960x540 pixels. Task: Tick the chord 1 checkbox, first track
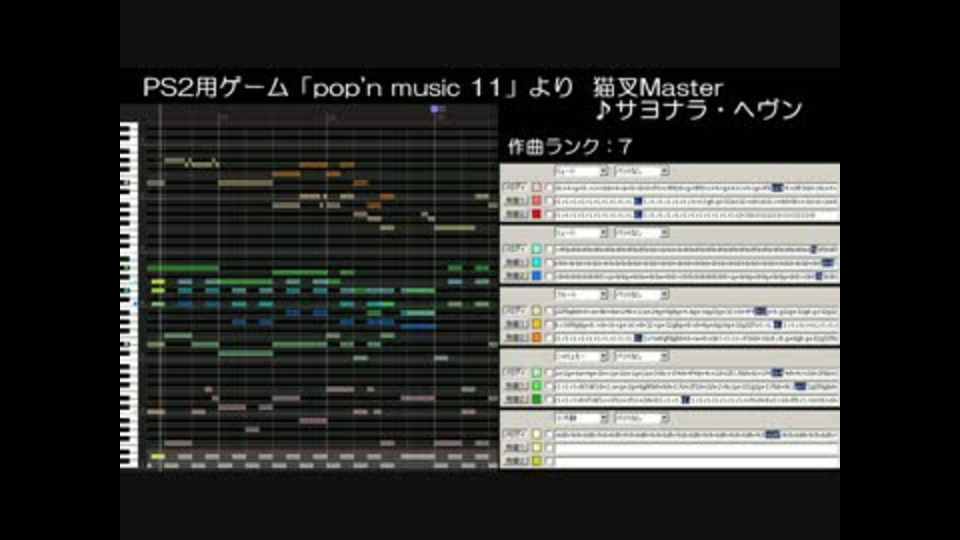coord(549,201)
